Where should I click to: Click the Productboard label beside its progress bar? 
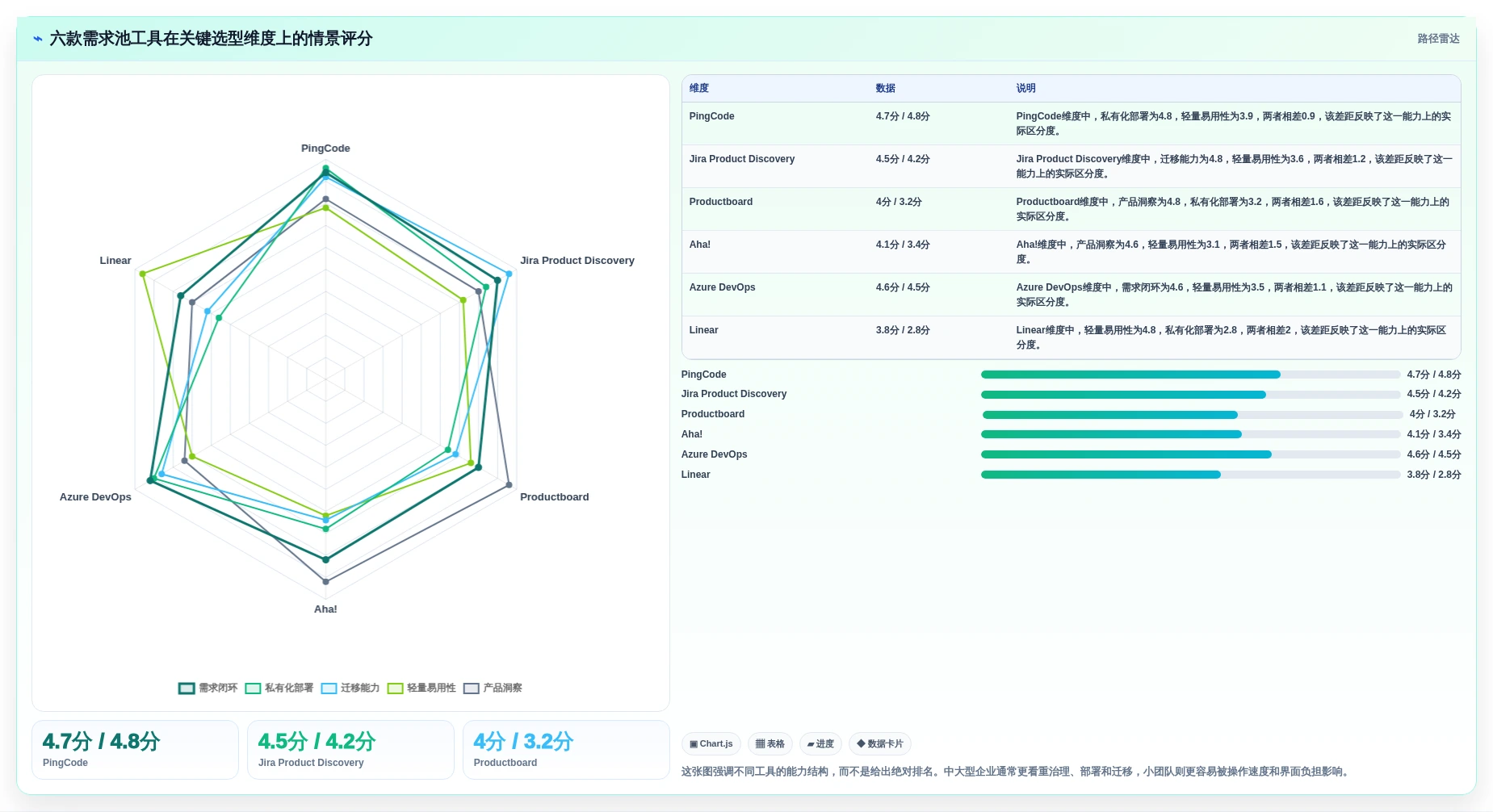coord(713,414)
